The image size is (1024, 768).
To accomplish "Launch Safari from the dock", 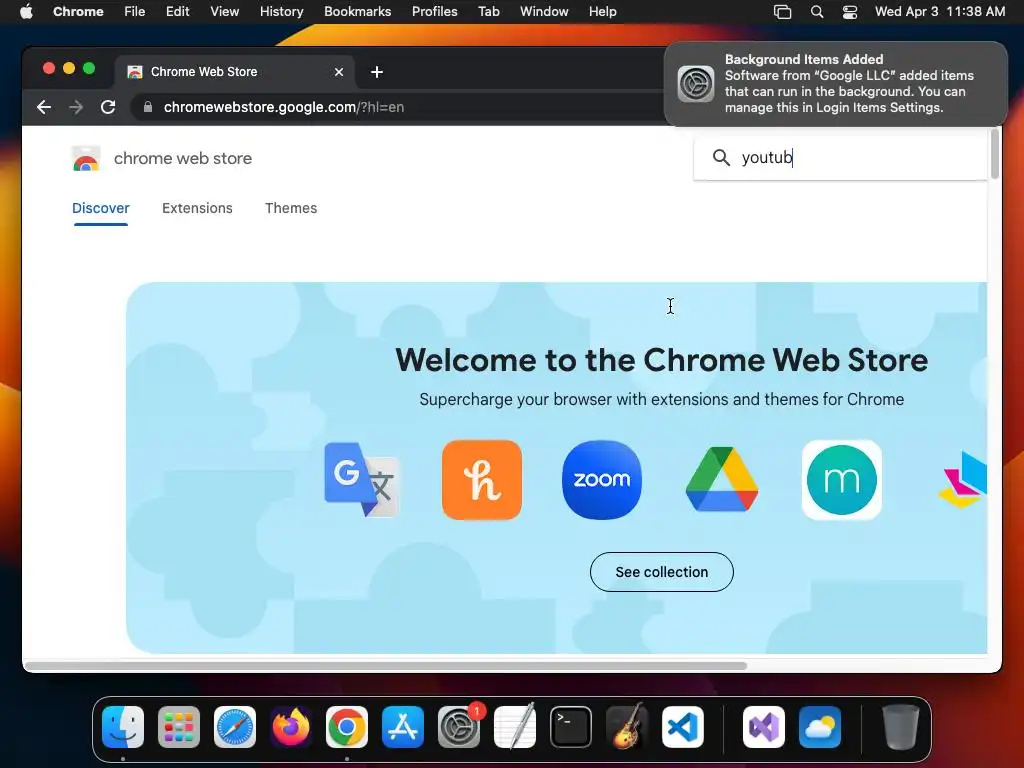I will click(235, 727).
